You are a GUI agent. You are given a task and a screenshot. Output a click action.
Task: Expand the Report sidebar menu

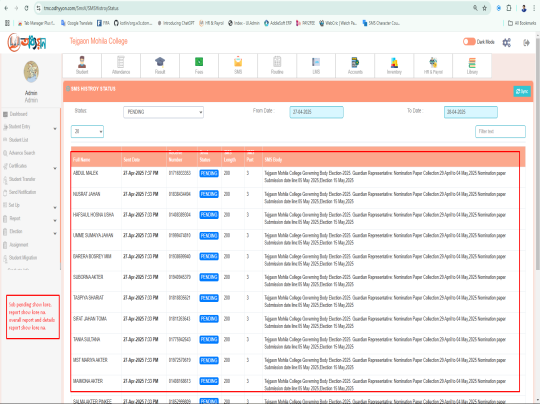coord(30,219)
